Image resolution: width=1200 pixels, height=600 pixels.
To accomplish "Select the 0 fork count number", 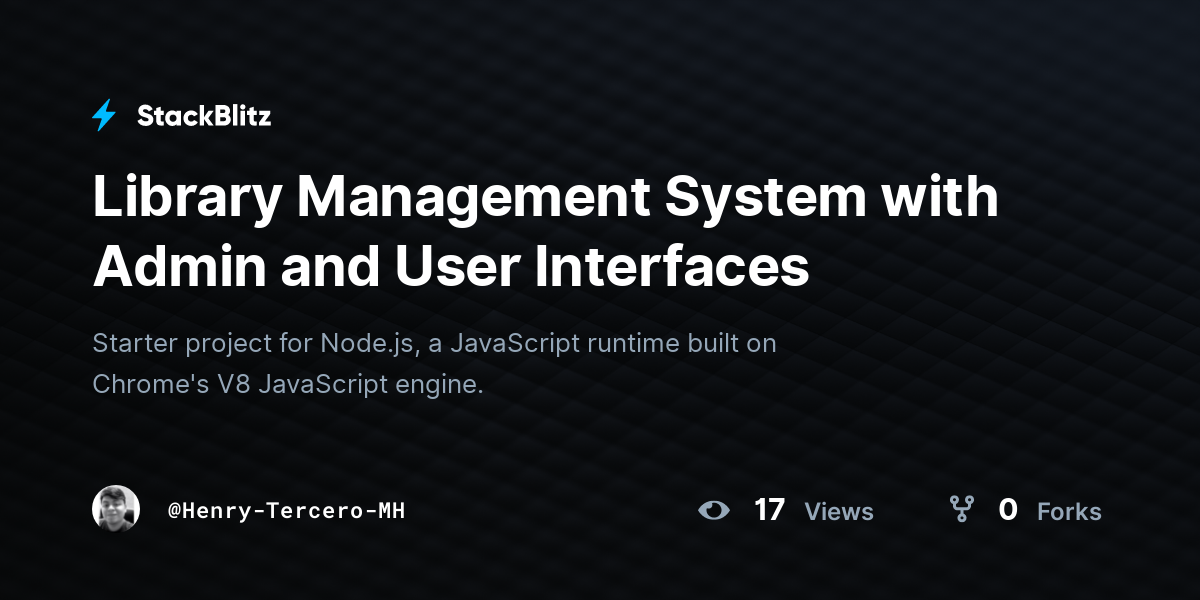I will pos(1008,510).
